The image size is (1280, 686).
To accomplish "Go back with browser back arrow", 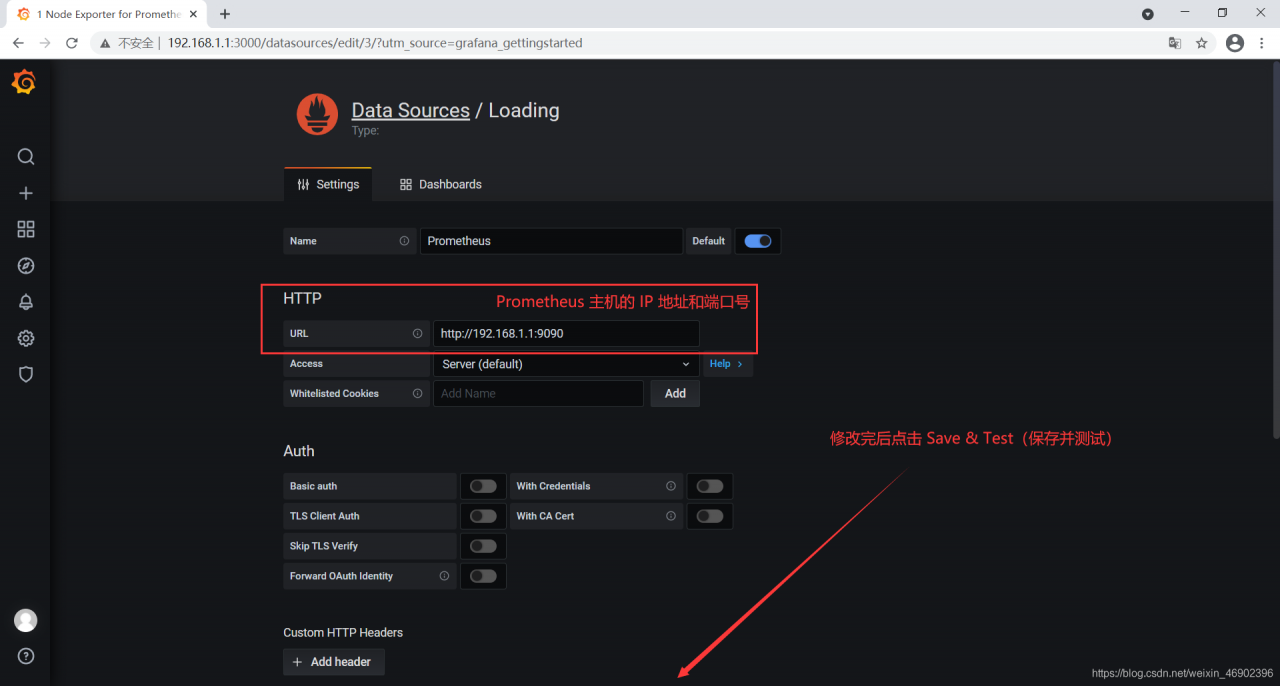I will pos(18,43).
